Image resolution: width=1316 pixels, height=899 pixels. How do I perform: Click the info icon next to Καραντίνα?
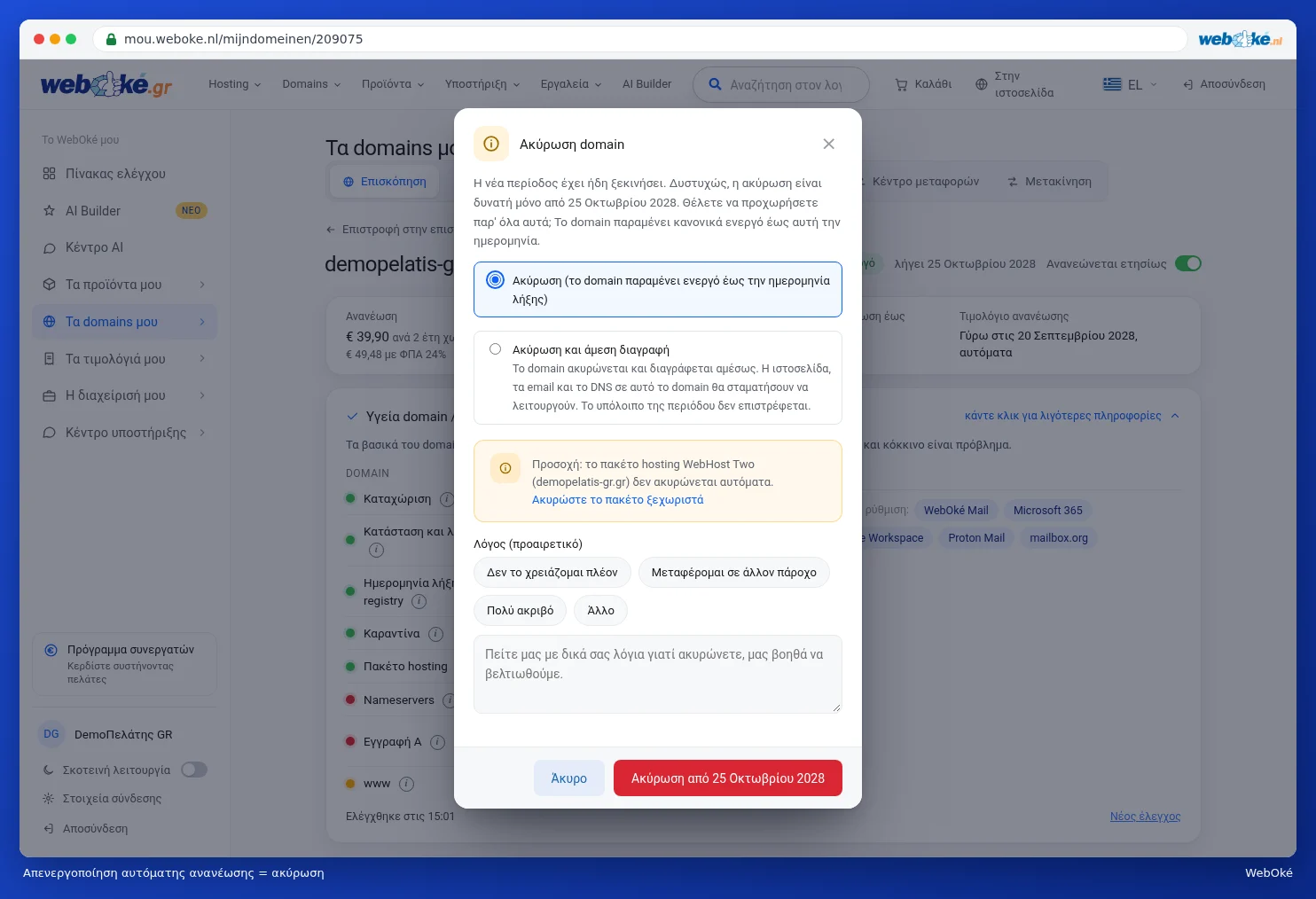[435, 634]
